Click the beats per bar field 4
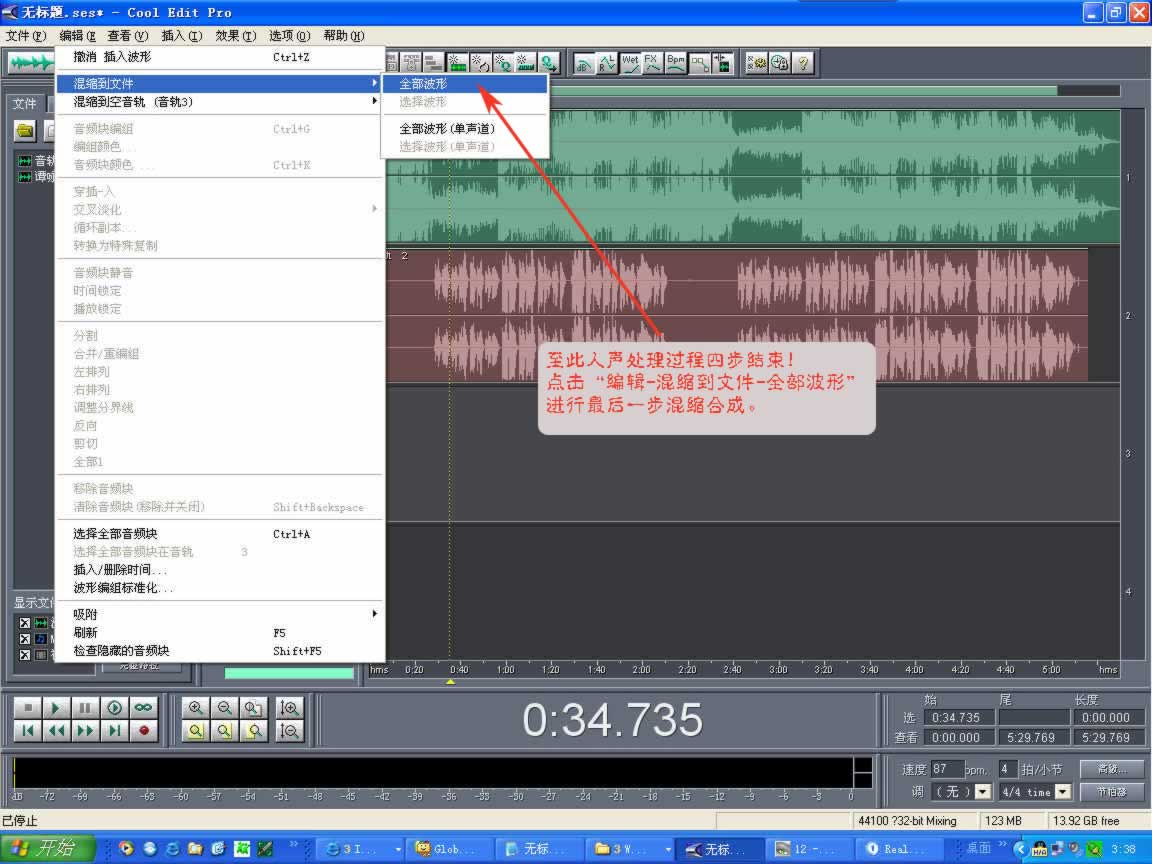1152x864 pixels. pyautogui.click(x=1007, y=768)
